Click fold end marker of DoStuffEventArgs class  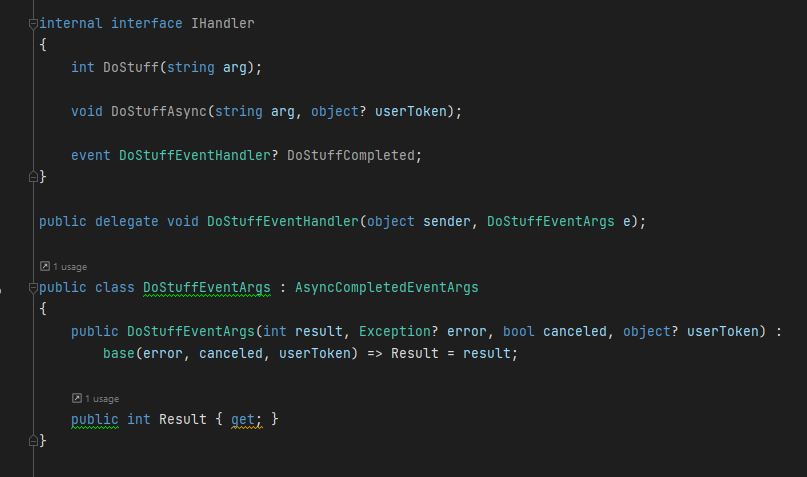(33, 441)
